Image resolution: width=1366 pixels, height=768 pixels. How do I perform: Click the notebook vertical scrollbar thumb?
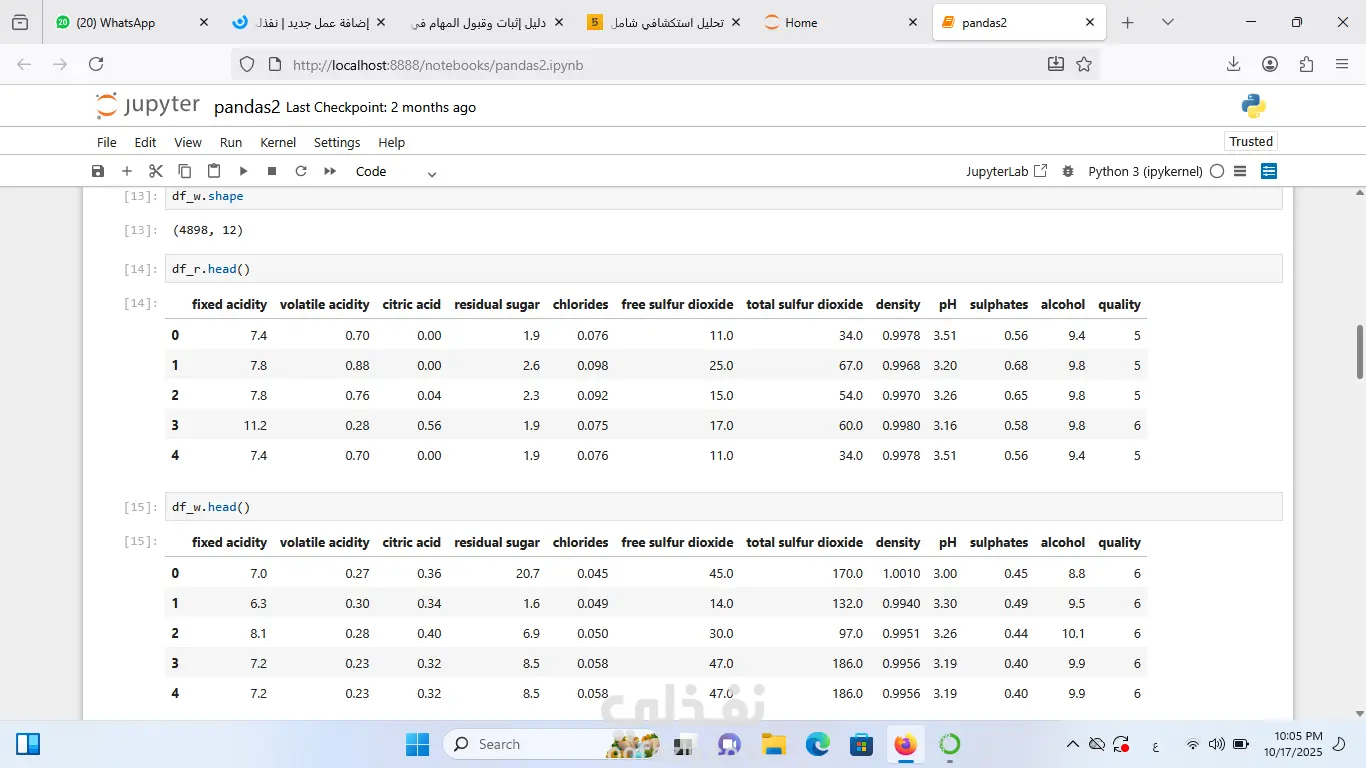coord(1359,352)
